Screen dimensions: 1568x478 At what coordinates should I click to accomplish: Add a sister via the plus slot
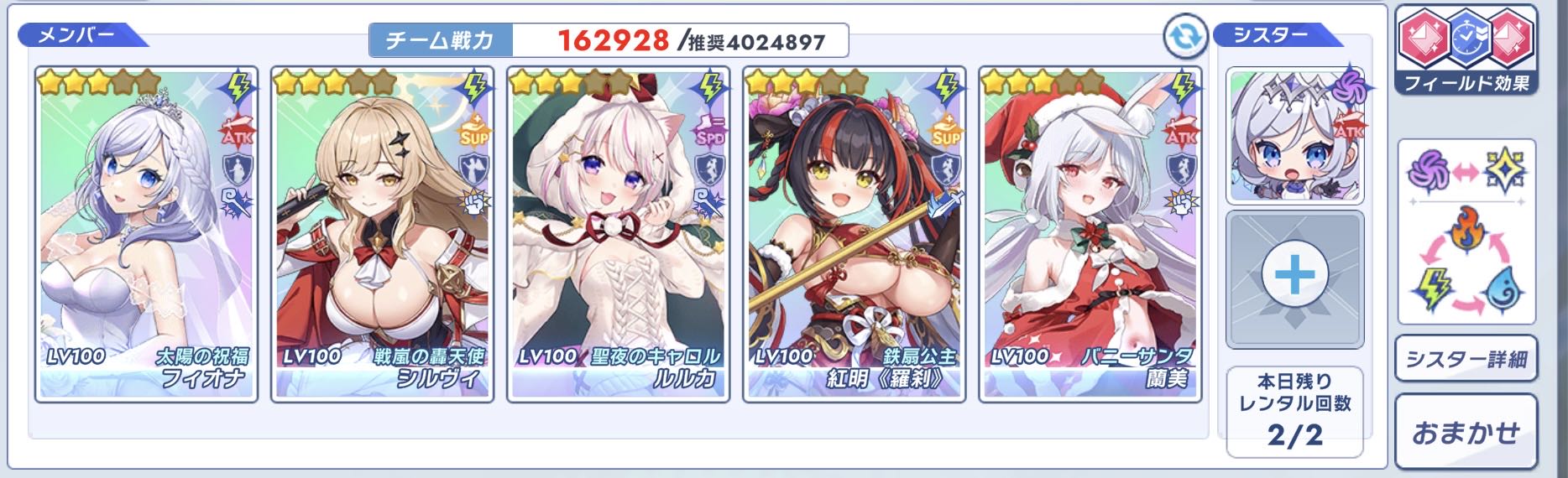(x=1294, y=279)
